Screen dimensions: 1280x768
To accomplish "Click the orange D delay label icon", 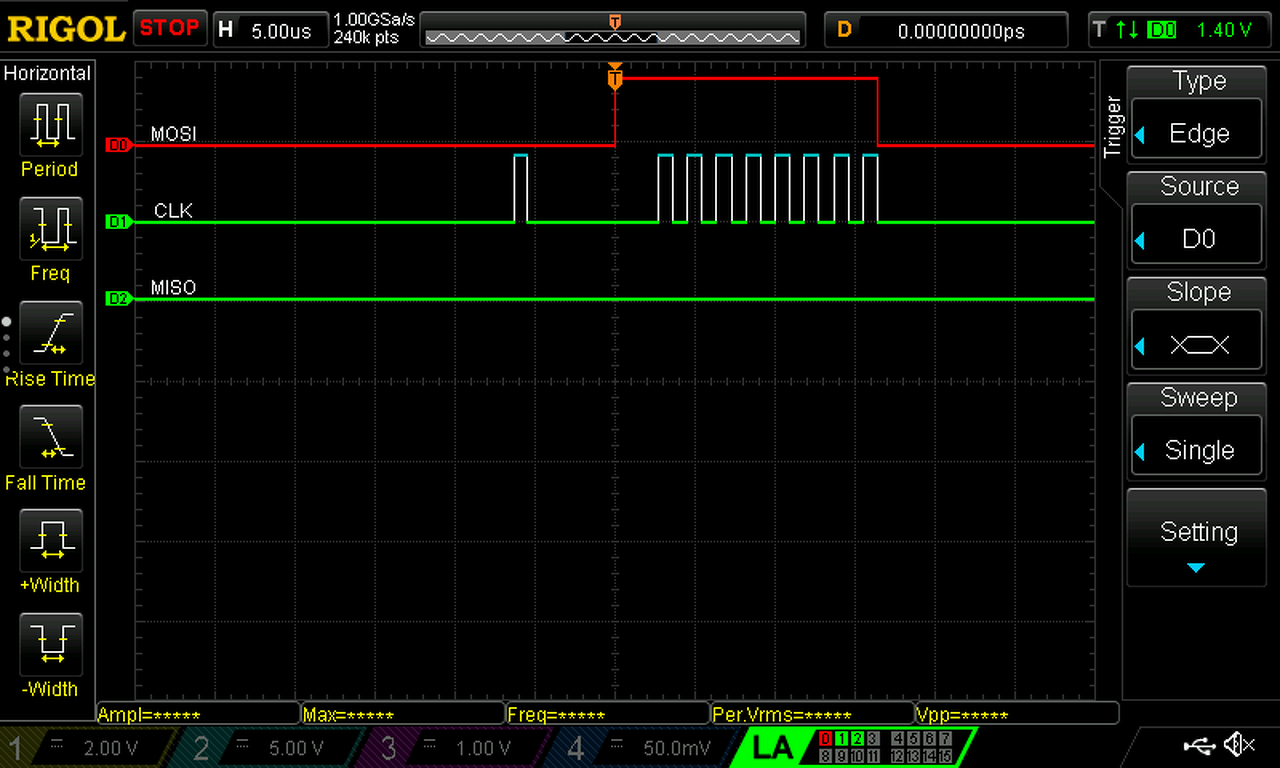I will (844, 30).
